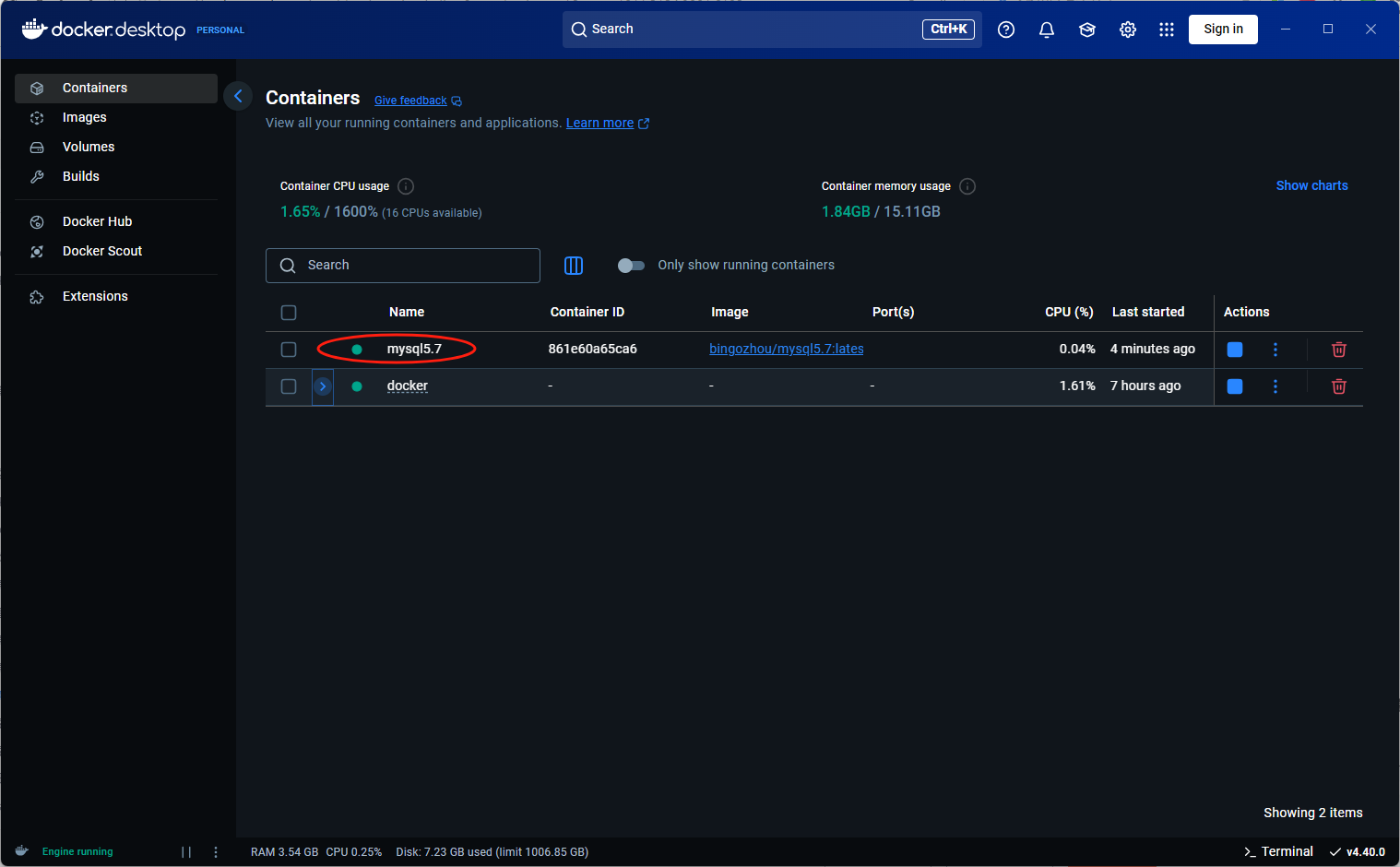1400x867 pixels.
Task: Click Show charts
Action: coord(1311,185)
